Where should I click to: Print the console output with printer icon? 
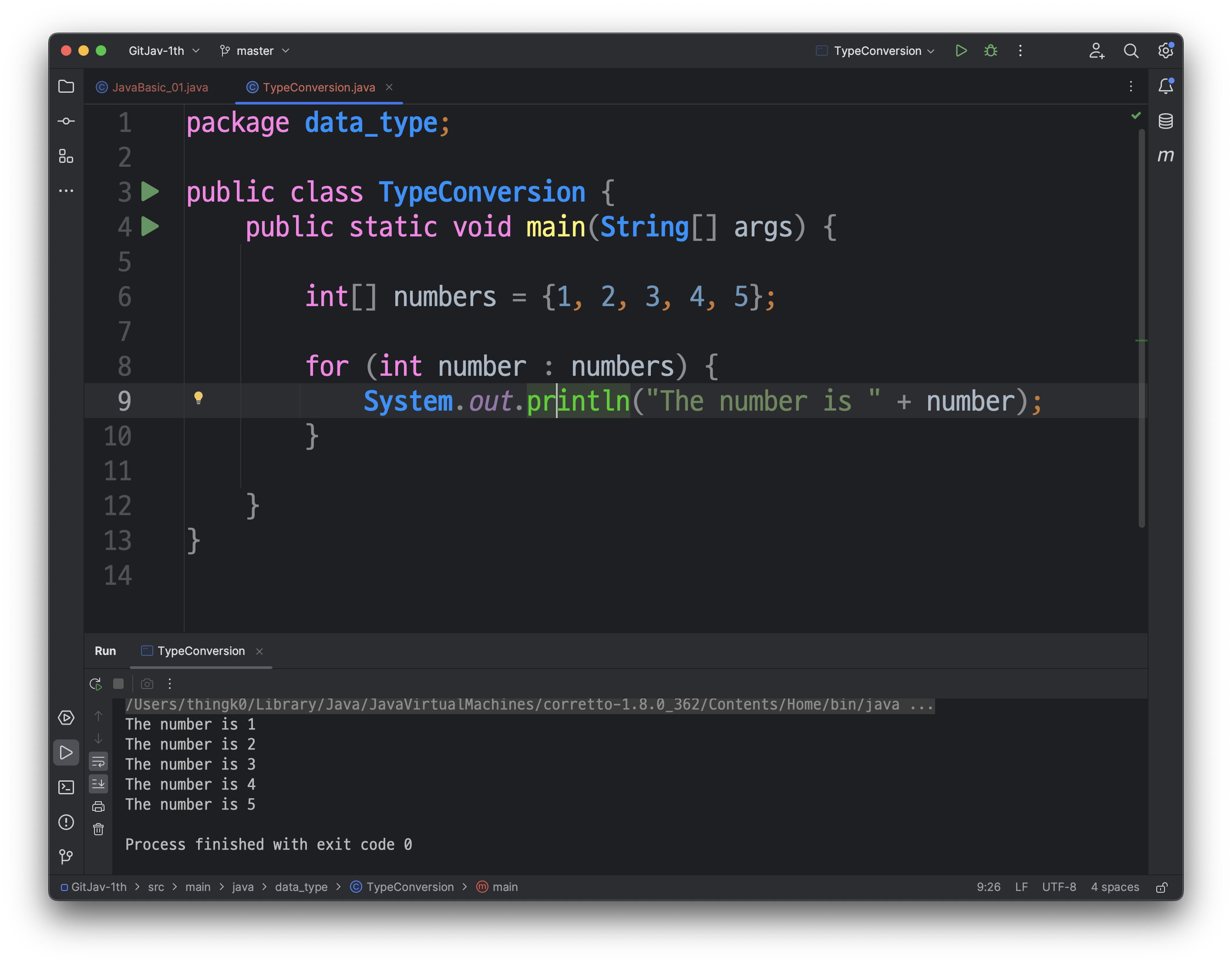pyautogui.click(x=98, y=806)
